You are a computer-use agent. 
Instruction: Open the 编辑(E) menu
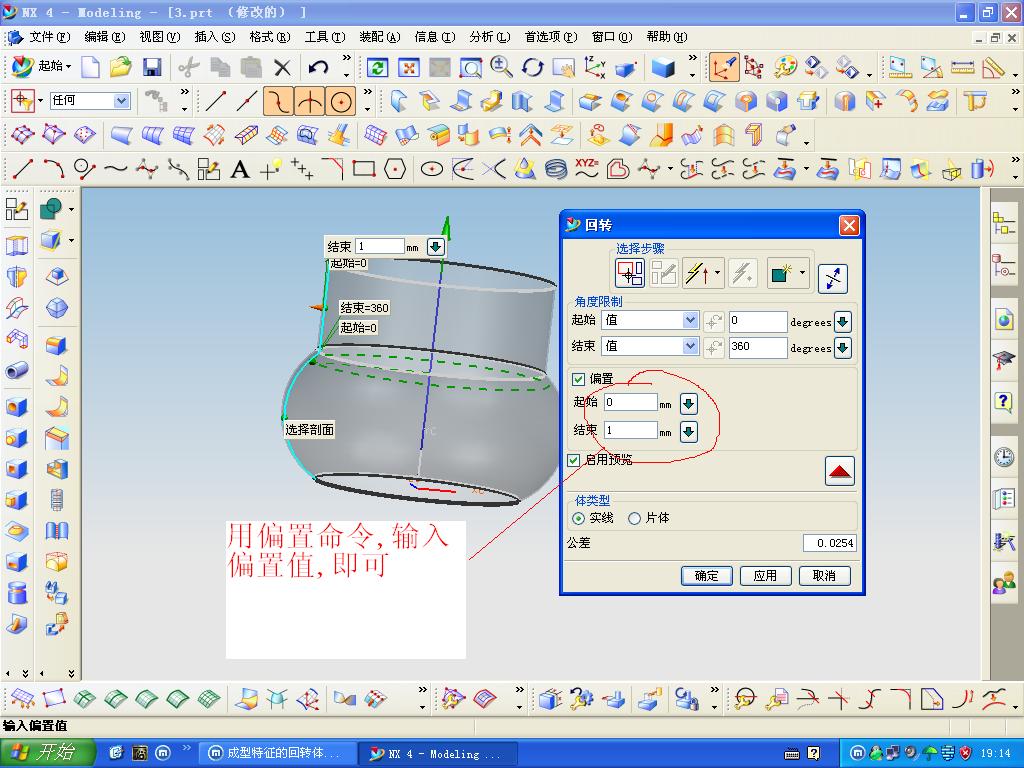tap(104, 37)
